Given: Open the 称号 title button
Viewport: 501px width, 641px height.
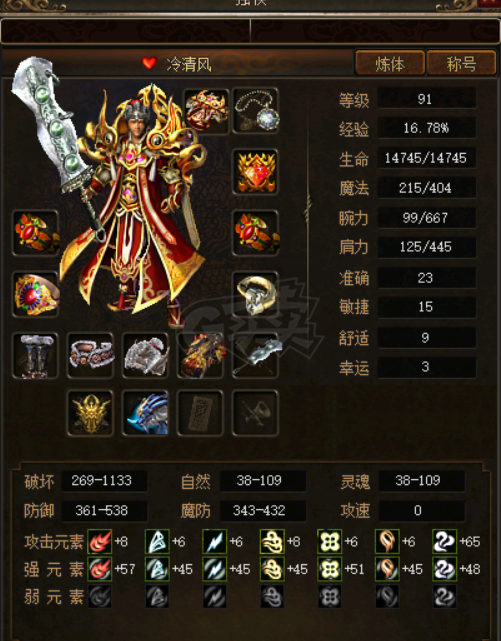Looking at the screenshot, I should tap(461, 63).
